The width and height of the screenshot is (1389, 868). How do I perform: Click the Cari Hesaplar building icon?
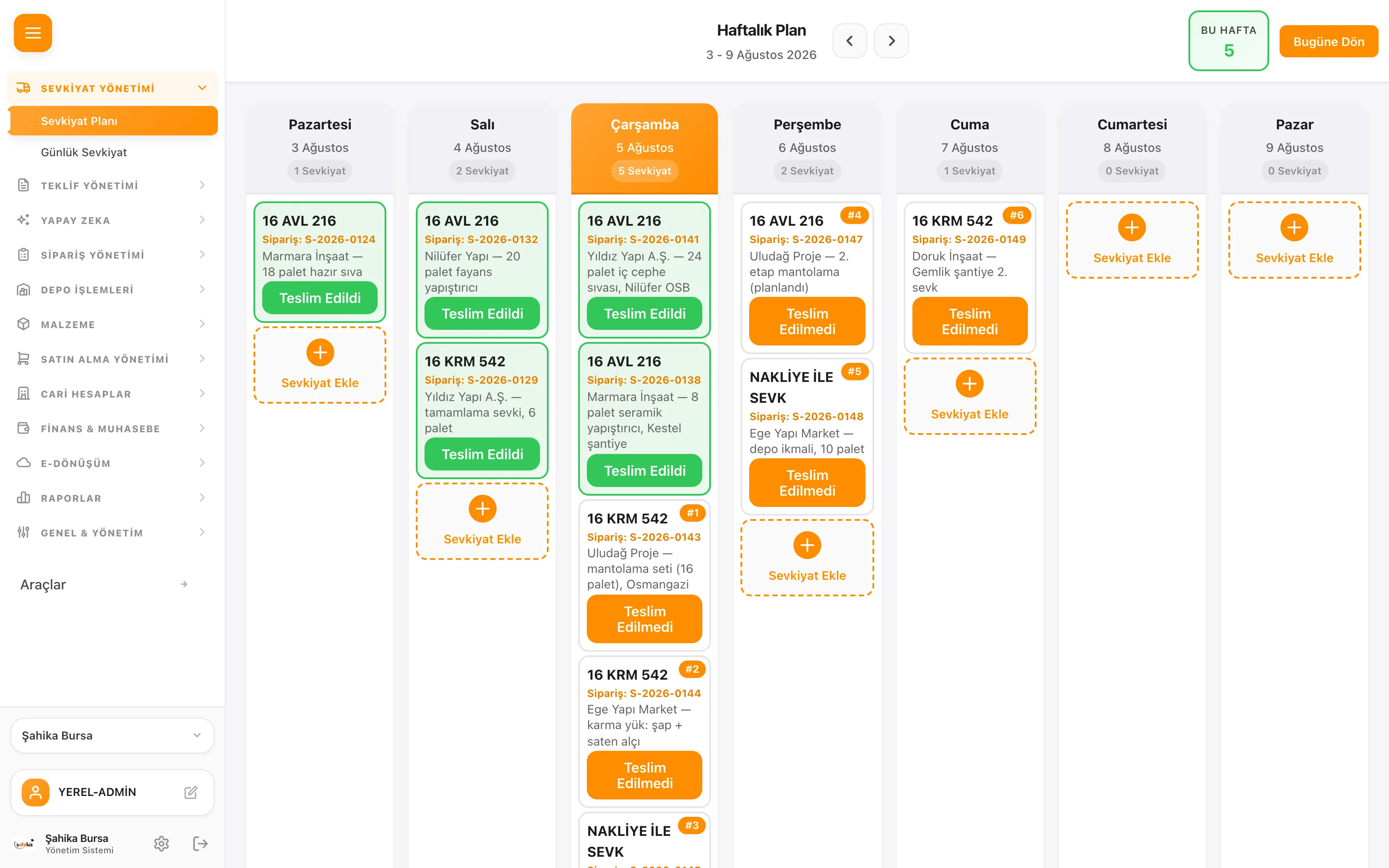point(23,393)
